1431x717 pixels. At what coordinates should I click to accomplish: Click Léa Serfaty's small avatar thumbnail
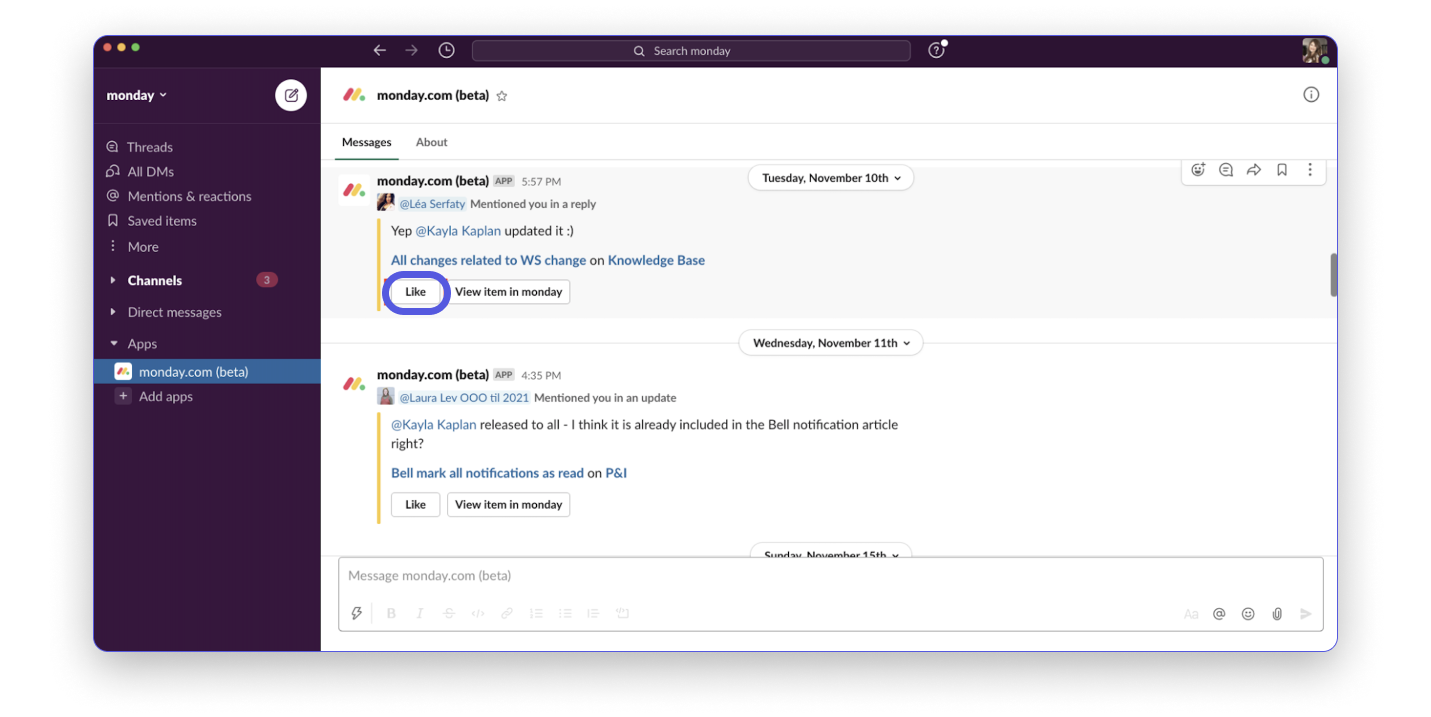point(385,203)
